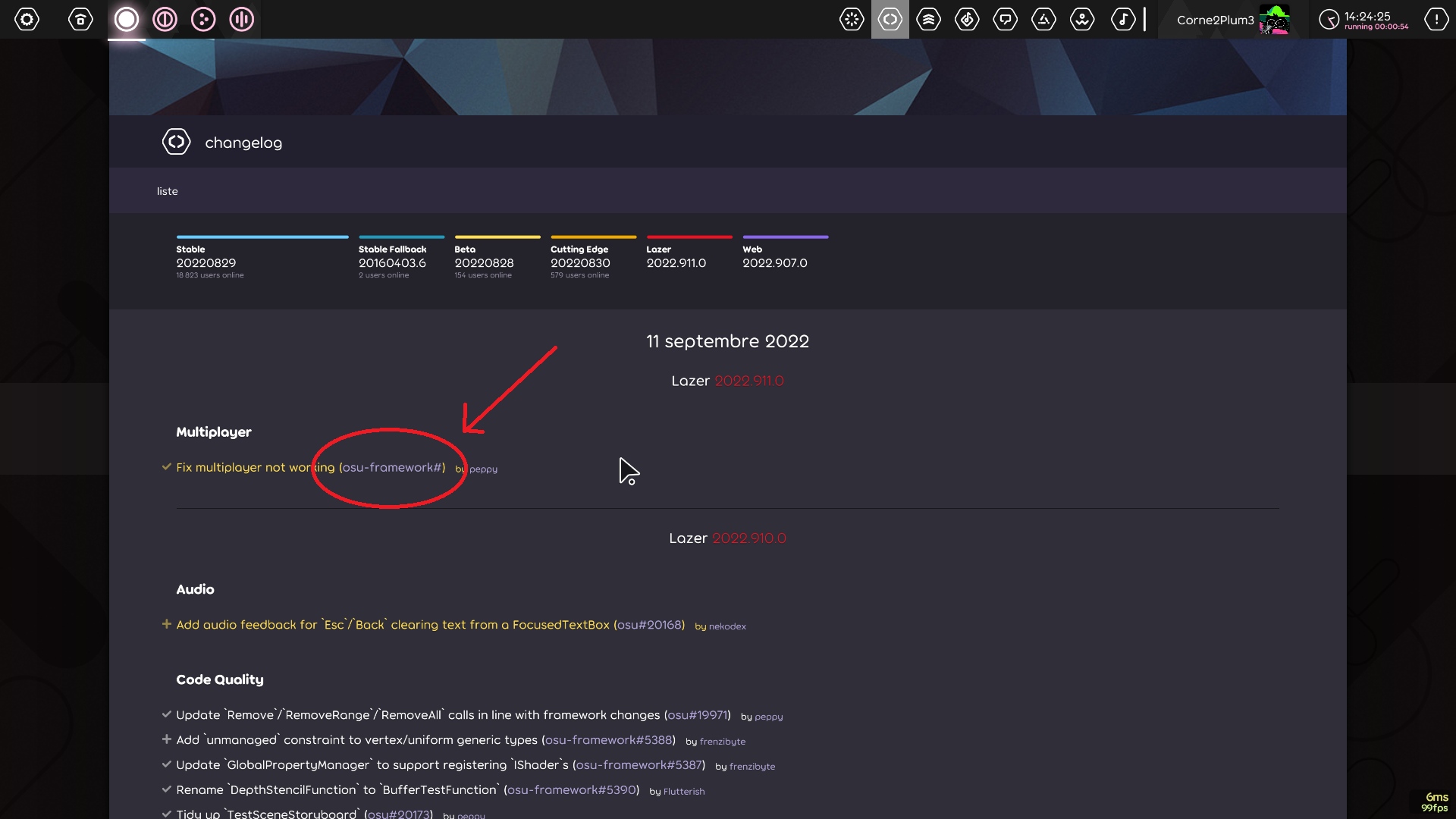Open the liste breadcrumb entry
1456x819 pixels.
point(167,191)
